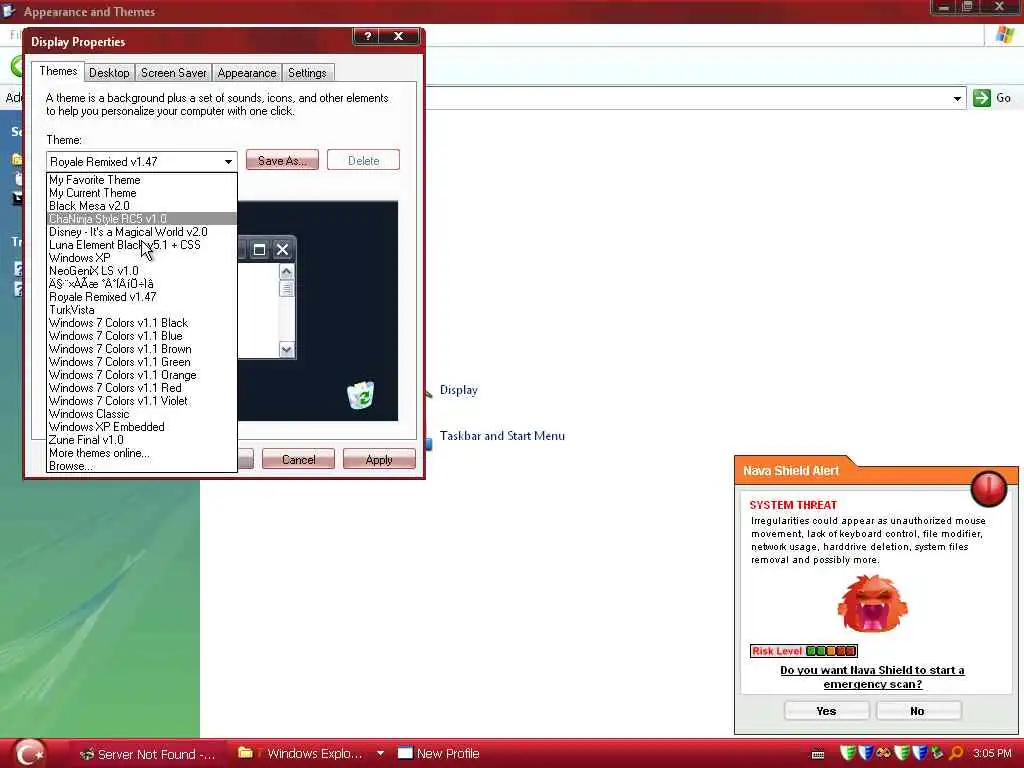Click More themes online... entry
The image size is (1024, 768).
[x=142, y=453]
